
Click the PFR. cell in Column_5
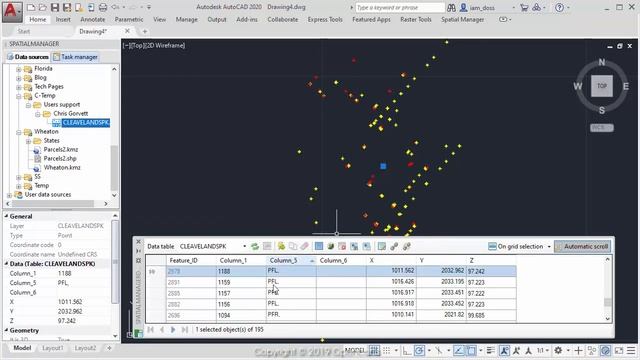pos(291,315)
